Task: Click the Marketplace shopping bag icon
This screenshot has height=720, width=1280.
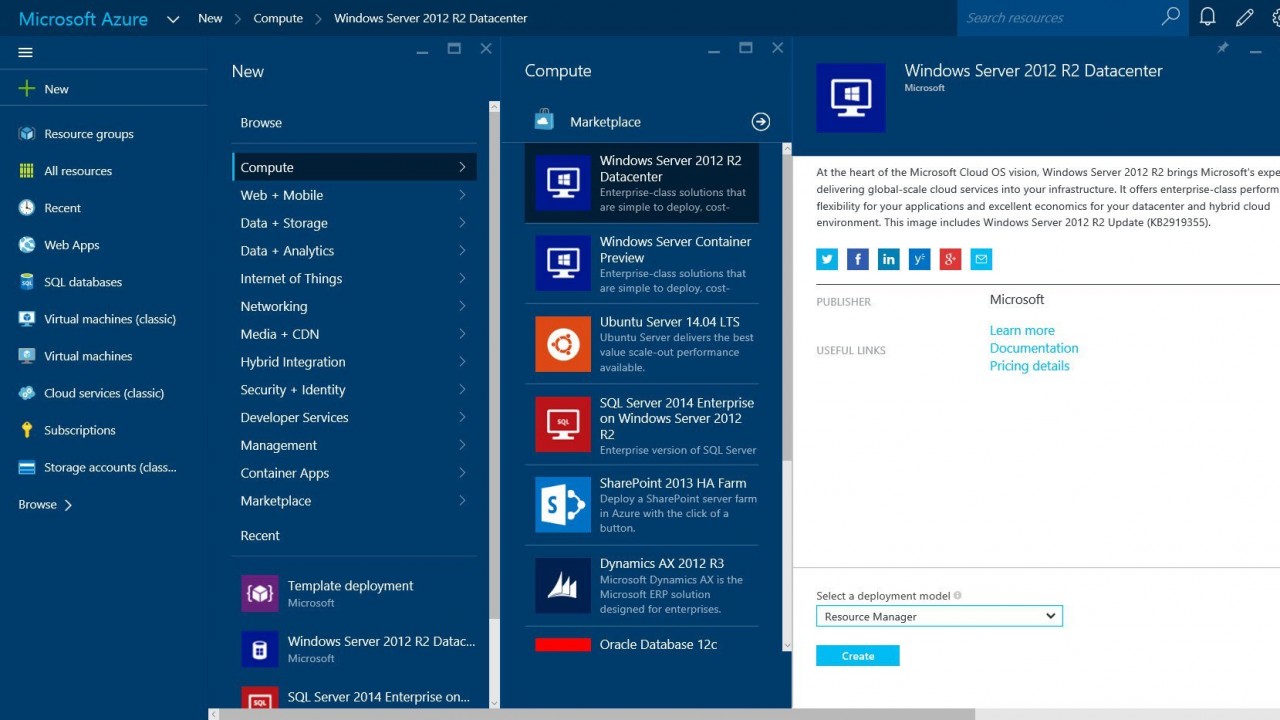Action: (x=544, y=120)
